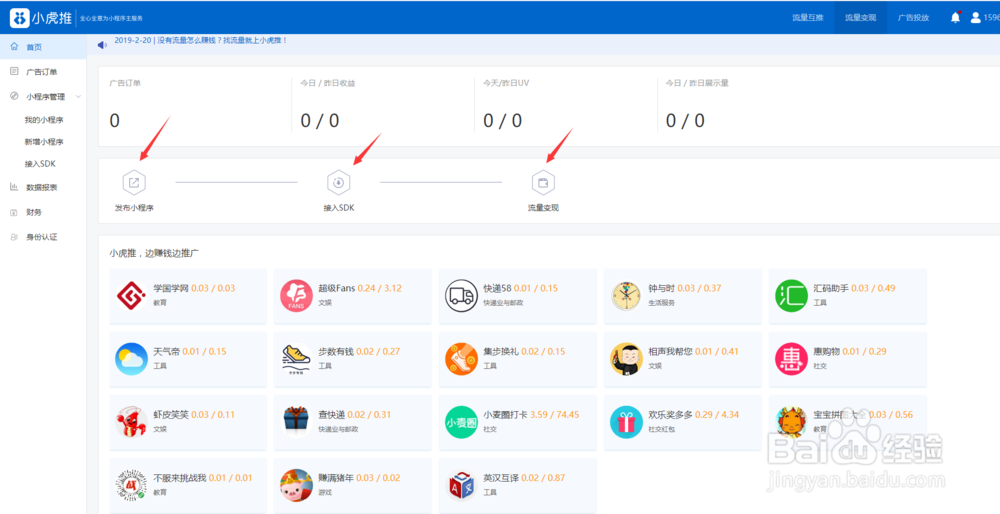Open the 查快递 gift box icon
The height and width of the screenshot is (514, 1000).
point(297,422)
